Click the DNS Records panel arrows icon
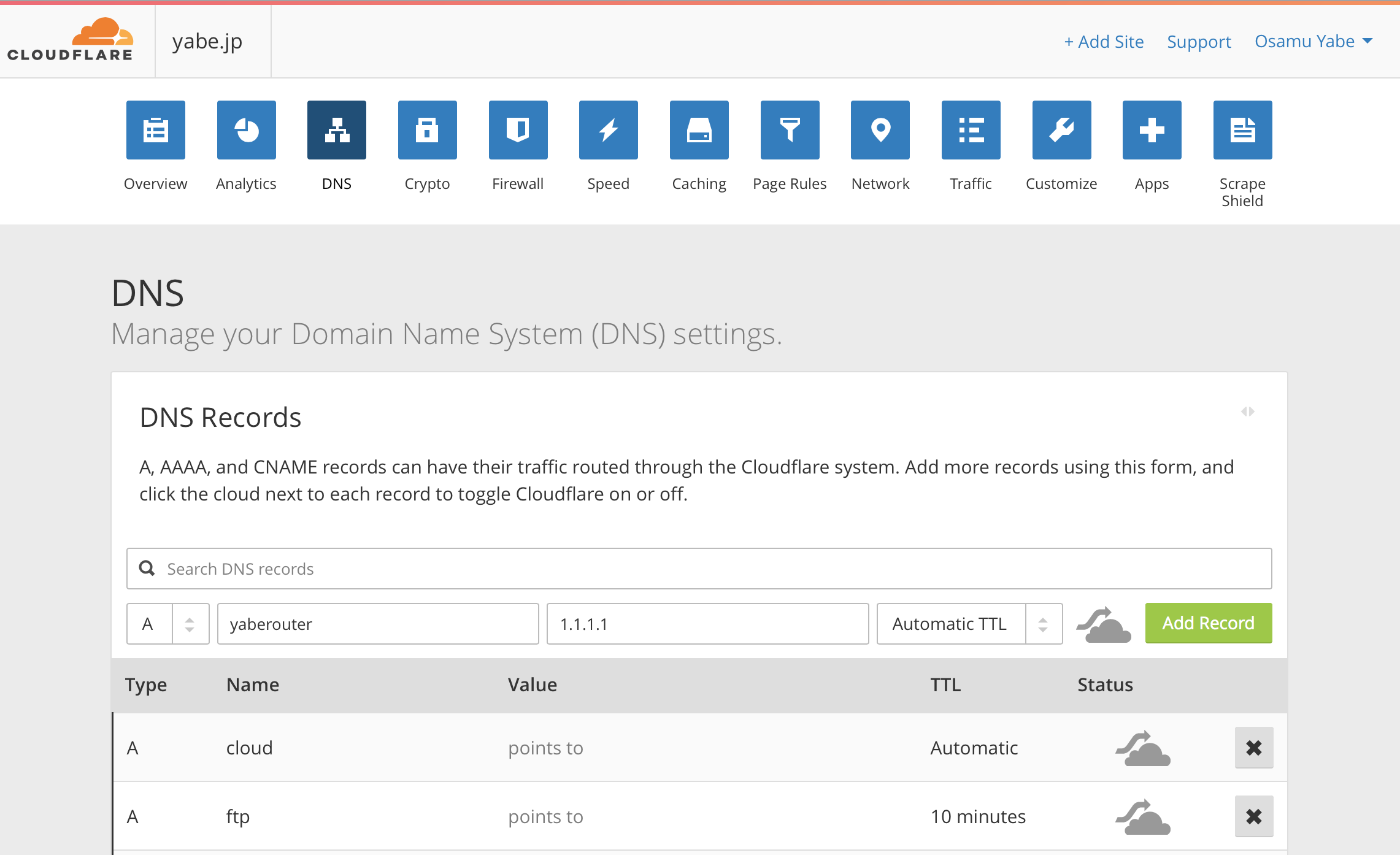Screen dimensions: 1400x855 click(x=1248, y=412)
